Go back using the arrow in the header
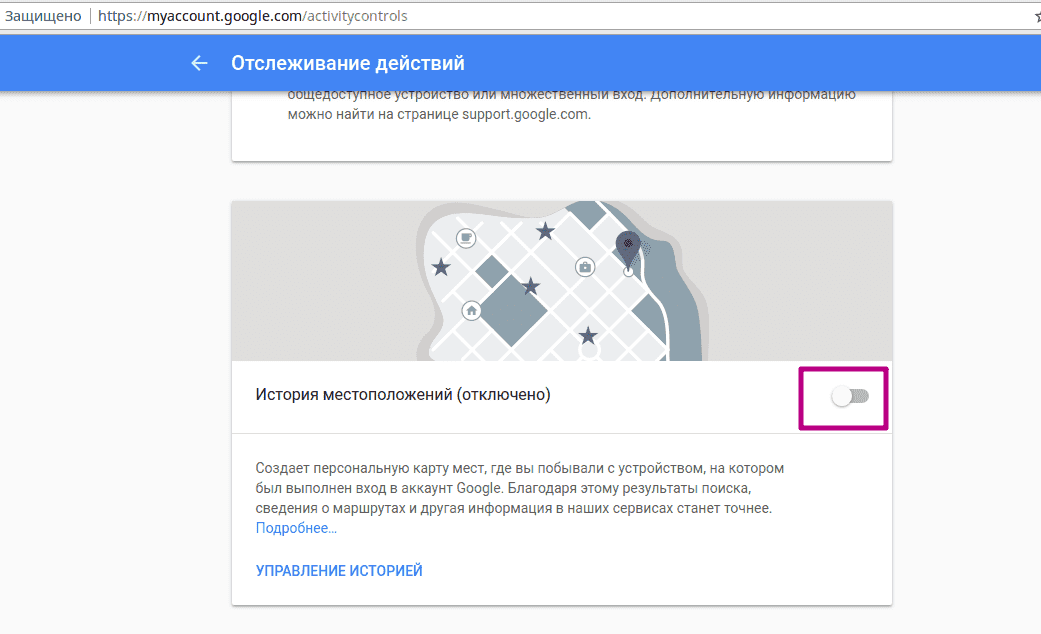The width and height of the screenshot is (1041, 634). (199, 63)
